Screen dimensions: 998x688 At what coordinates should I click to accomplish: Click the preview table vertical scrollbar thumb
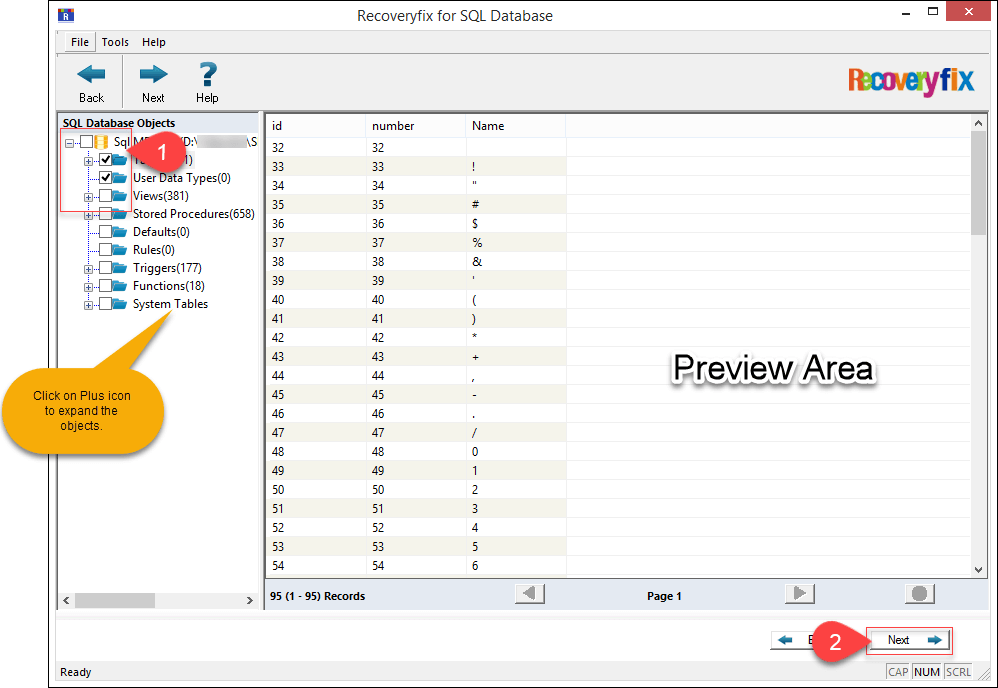tap(978, 183)
